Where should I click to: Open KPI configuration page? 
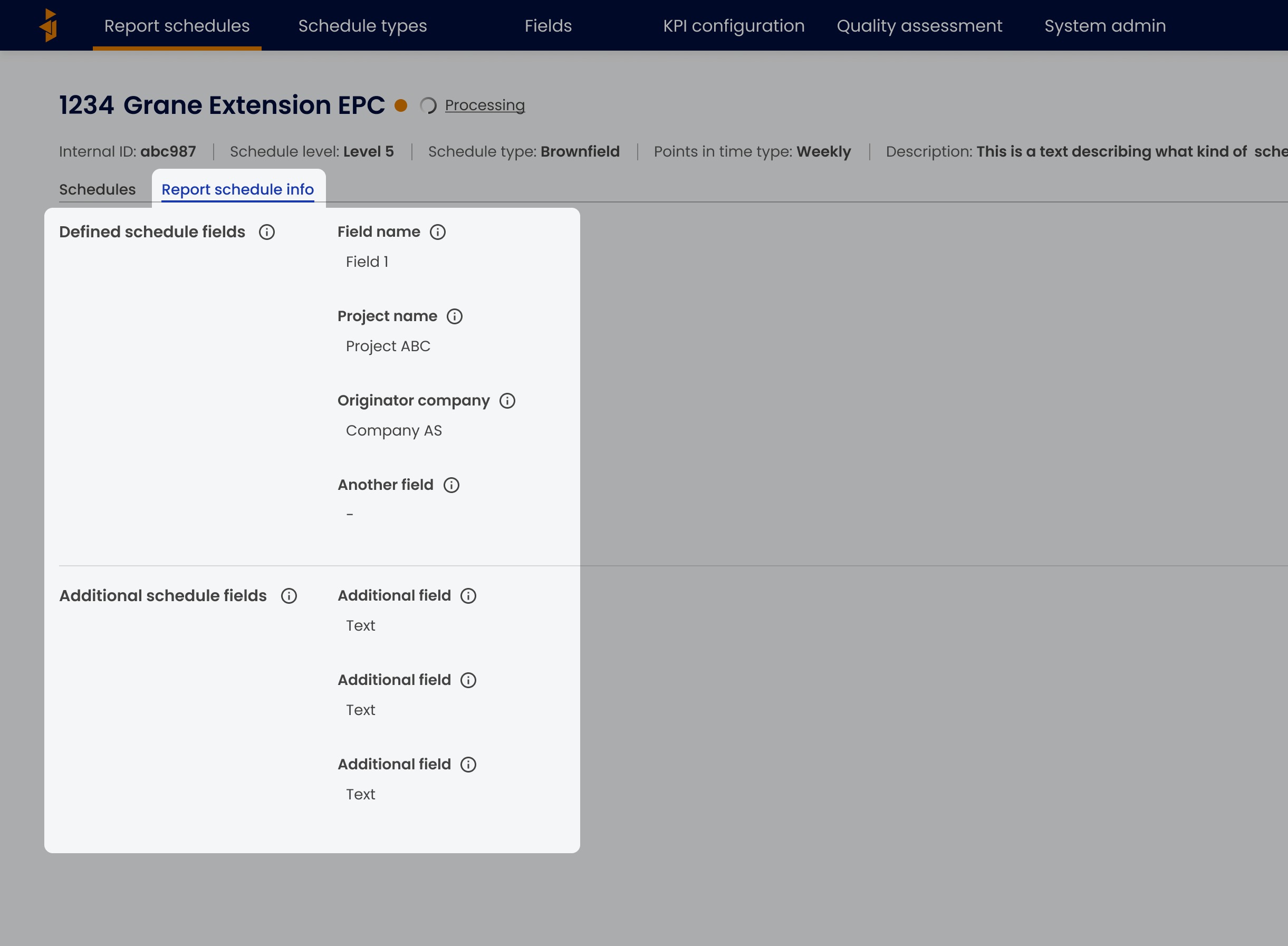[734, 26]
